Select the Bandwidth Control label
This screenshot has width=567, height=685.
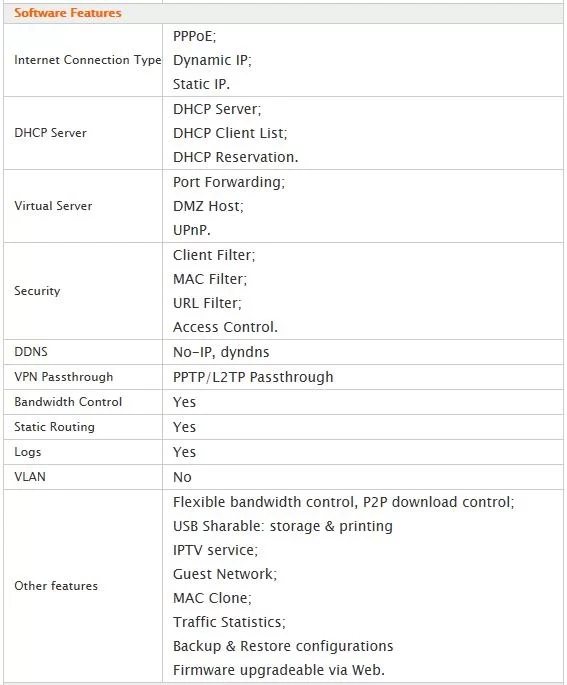click(68, 402)
